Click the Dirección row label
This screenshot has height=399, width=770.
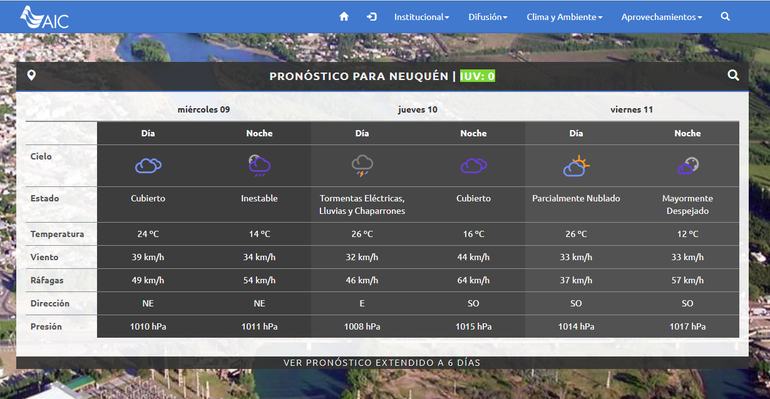(x=50, y=303)
